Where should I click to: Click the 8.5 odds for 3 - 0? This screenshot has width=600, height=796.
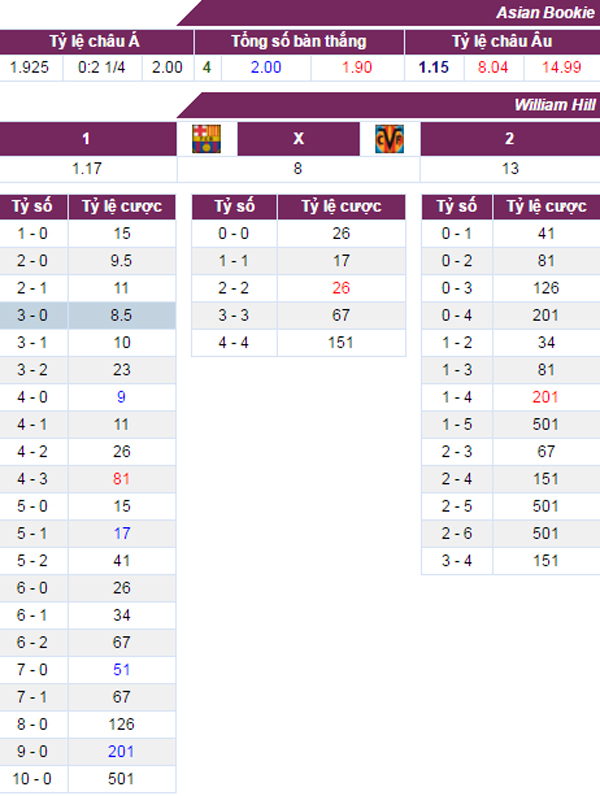tap(121, 315)
